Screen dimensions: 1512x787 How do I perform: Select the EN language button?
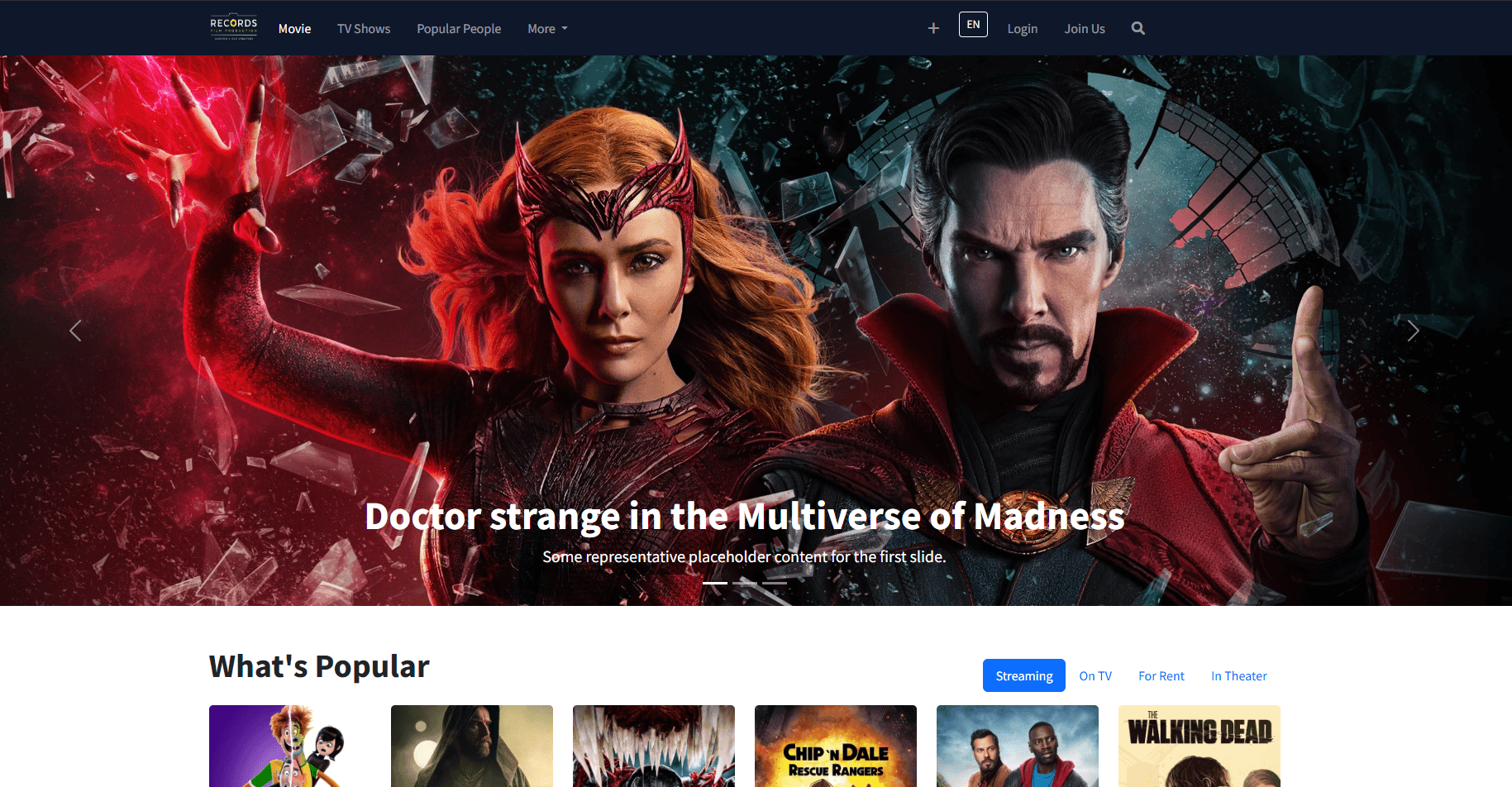(973, 25)
